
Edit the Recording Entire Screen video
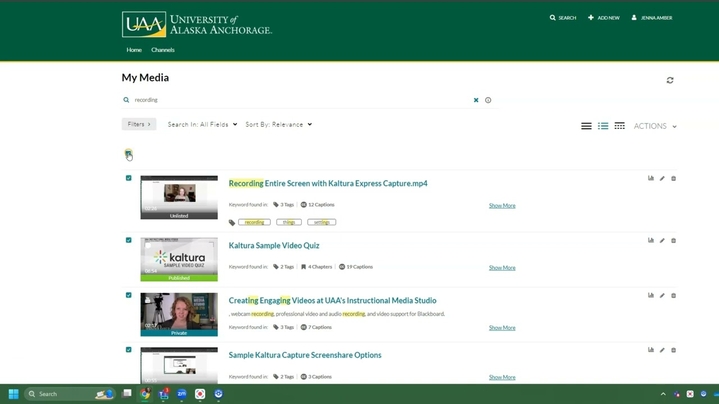click(662, 178)
